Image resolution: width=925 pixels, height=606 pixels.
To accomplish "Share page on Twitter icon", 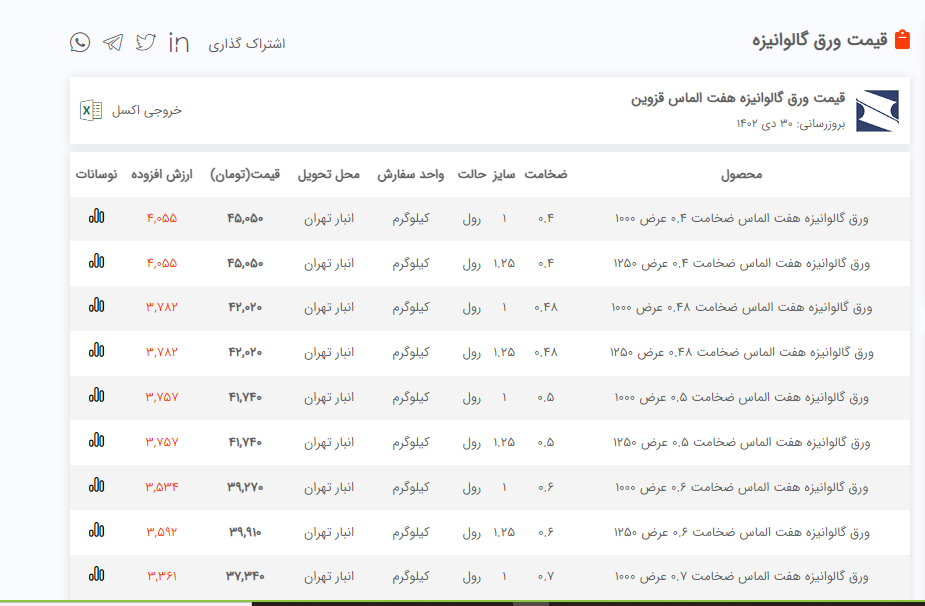I will coord(146,42).
